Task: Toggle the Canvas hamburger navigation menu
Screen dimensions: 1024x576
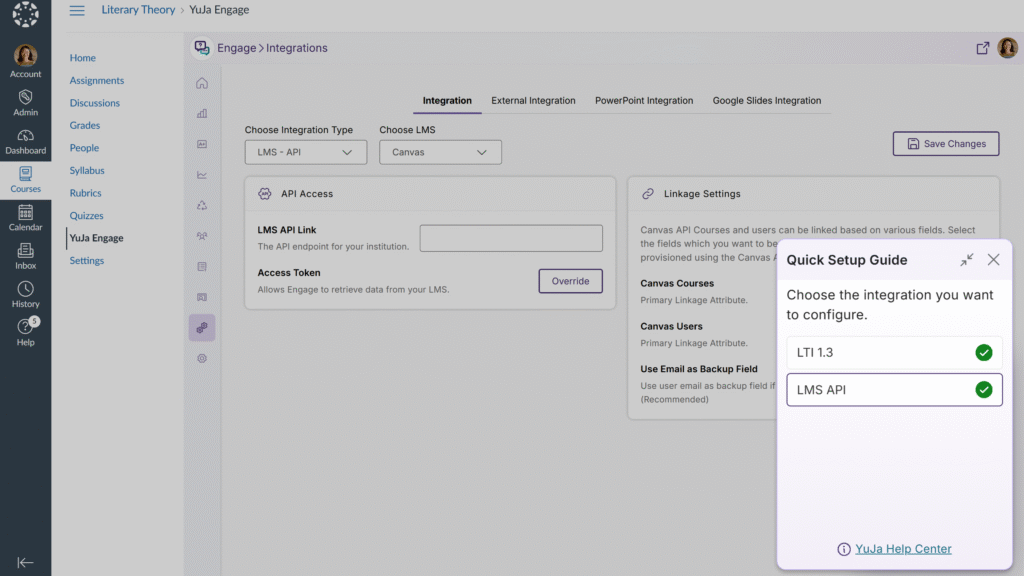Action: coord(77,10)
